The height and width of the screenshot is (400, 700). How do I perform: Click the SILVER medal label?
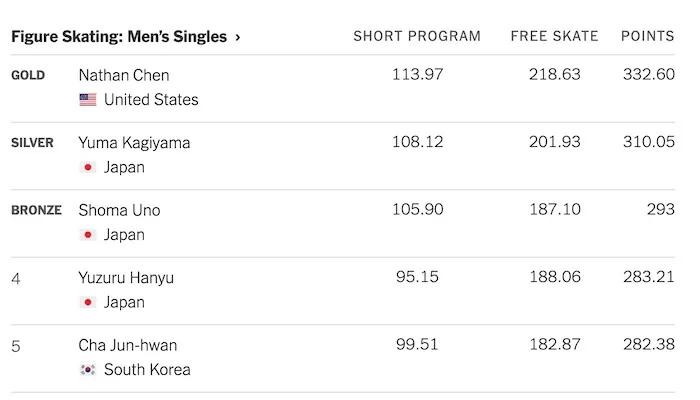coord(32,143)
